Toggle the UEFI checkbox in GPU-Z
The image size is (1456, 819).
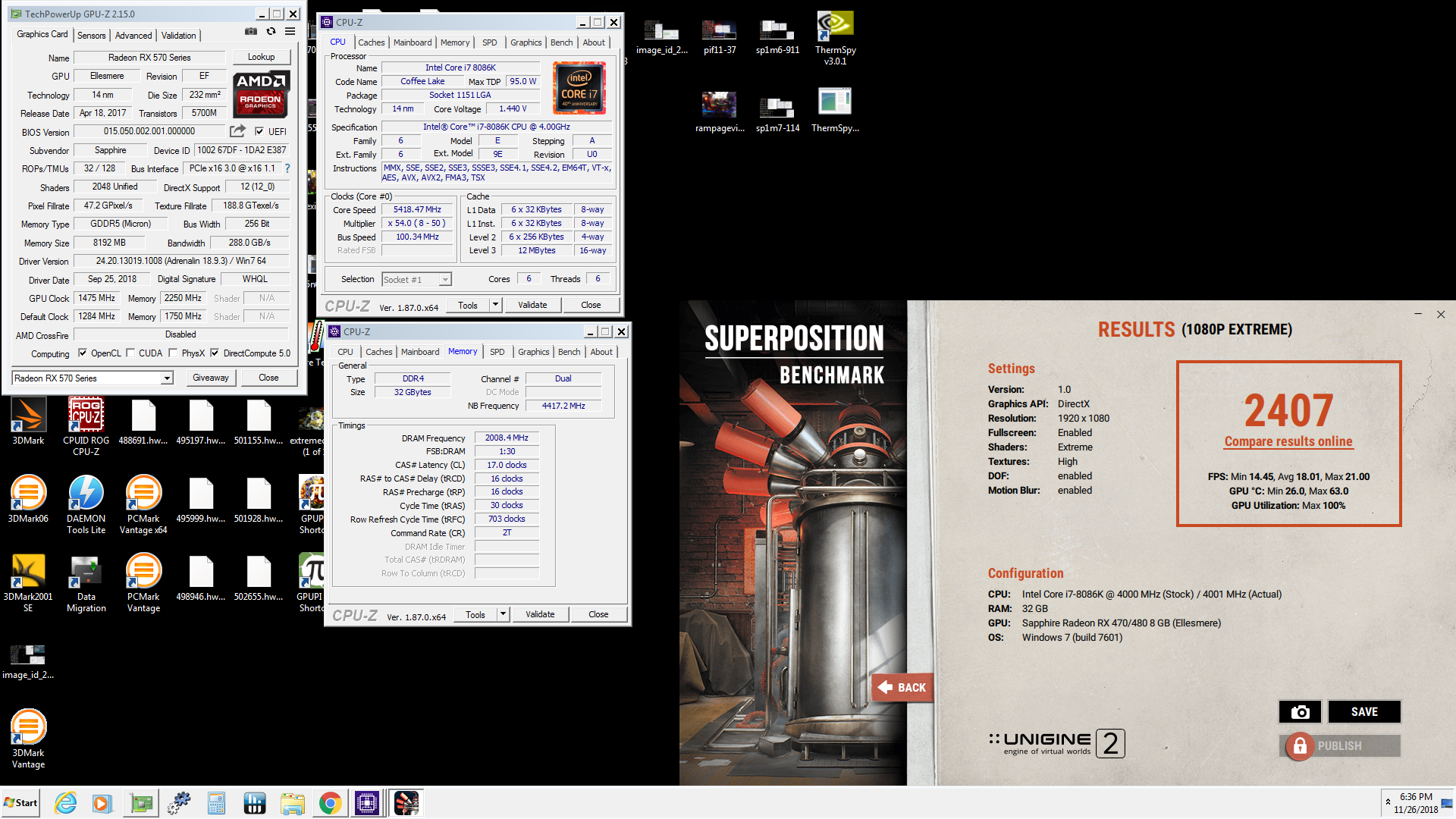[x=259, y=131]
